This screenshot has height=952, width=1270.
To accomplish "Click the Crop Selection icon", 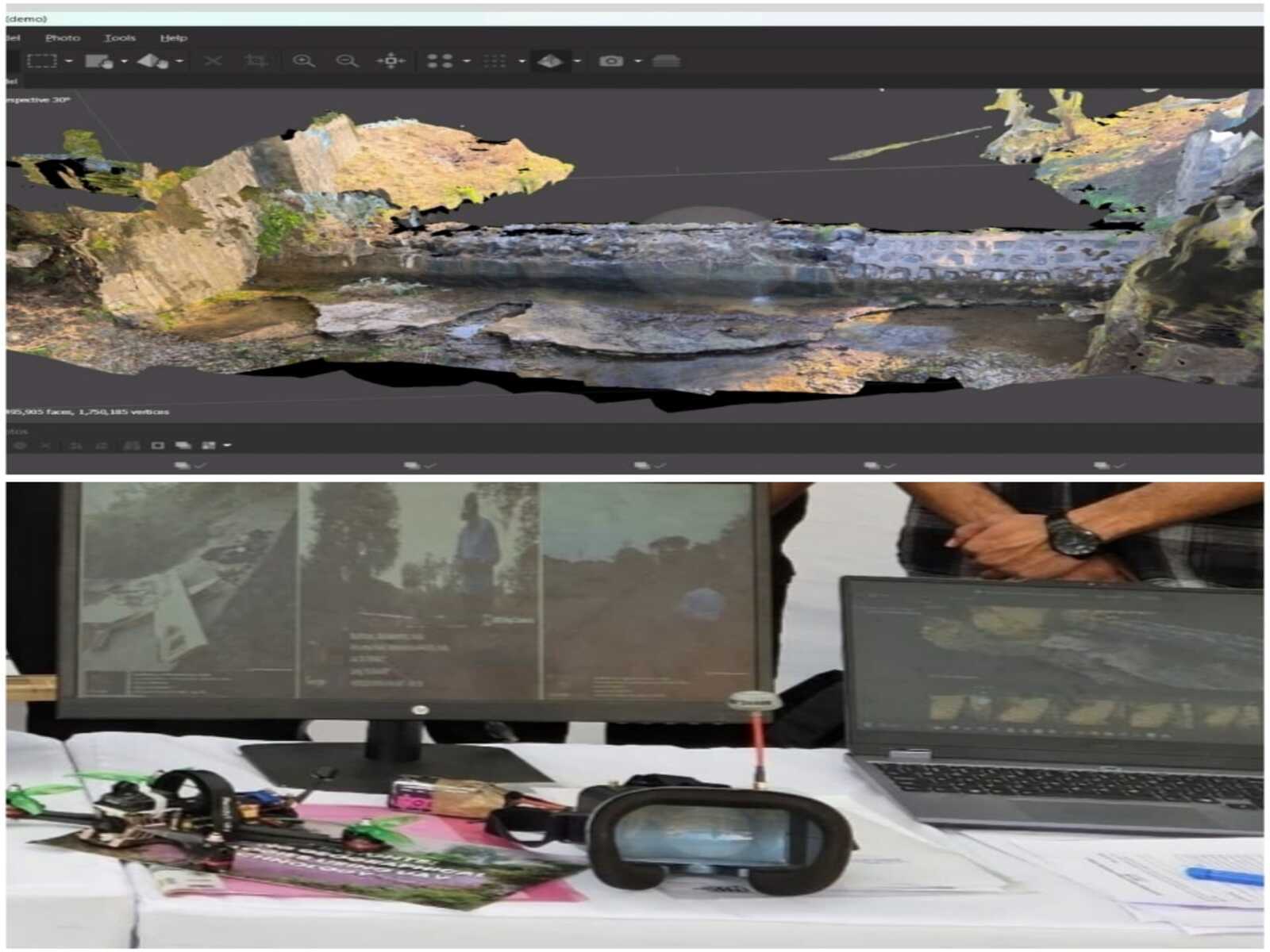I will 256,61.
